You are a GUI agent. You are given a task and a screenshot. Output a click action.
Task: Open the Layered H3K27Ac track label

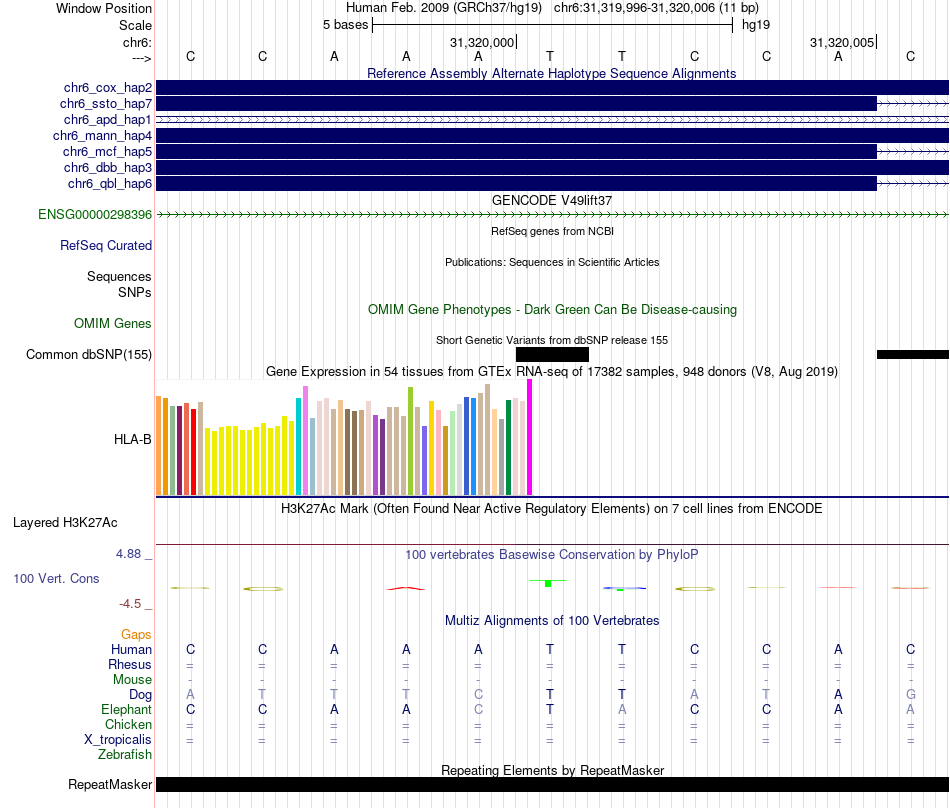coord(65,522)
